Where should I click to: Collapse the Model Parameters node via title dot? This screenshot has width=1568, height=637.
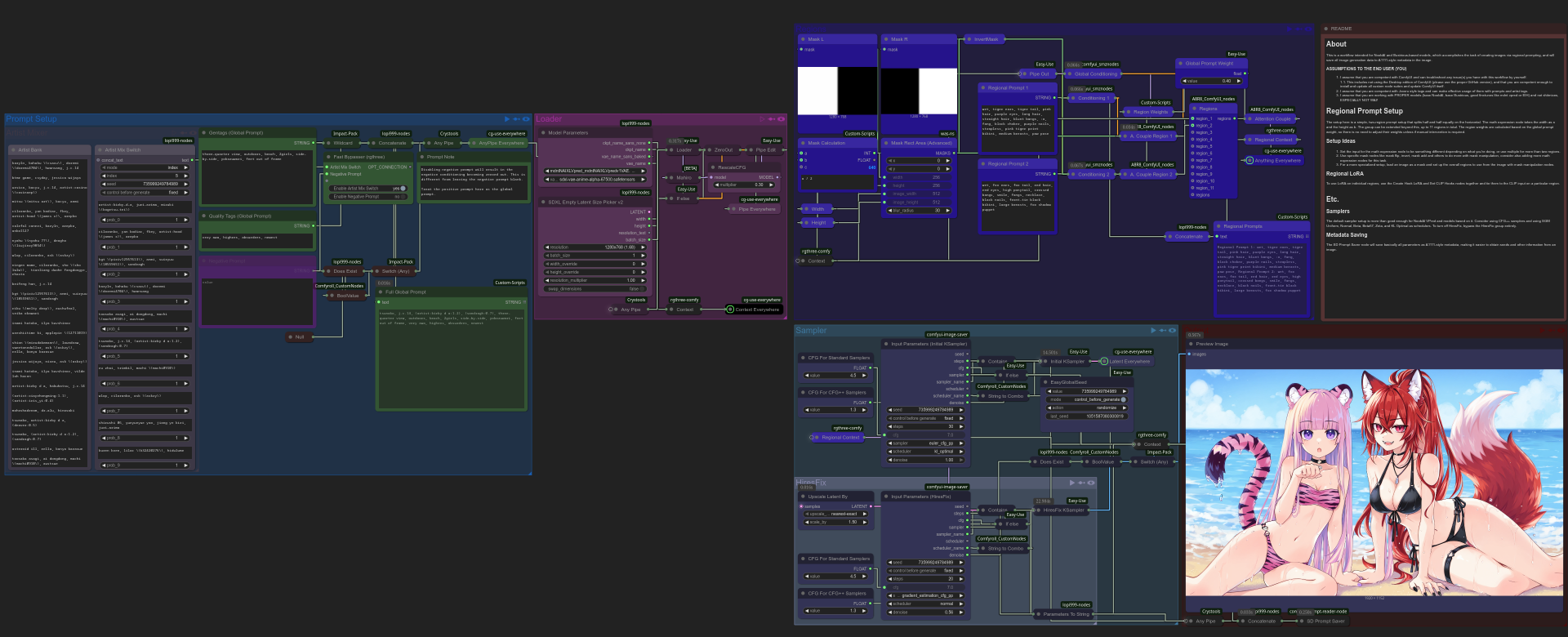543,132
